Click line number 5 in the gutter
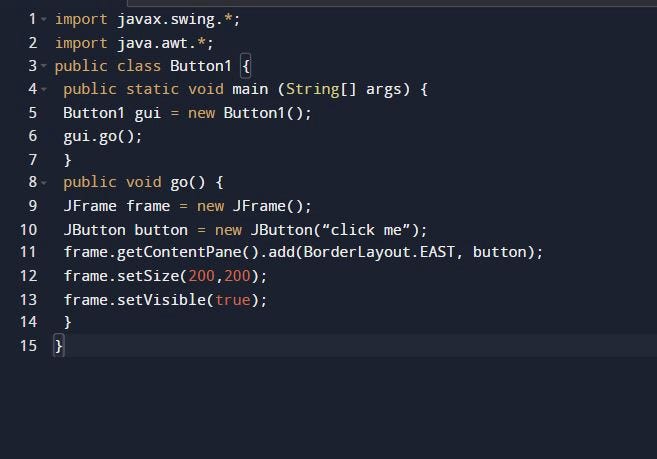 tap(33, 113)
